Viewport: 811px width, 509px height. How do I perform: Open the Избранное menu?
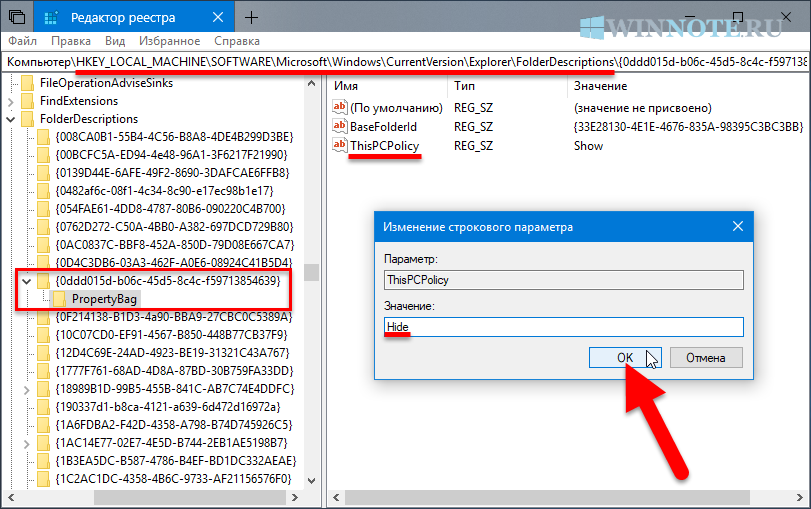tap(168, 42)
